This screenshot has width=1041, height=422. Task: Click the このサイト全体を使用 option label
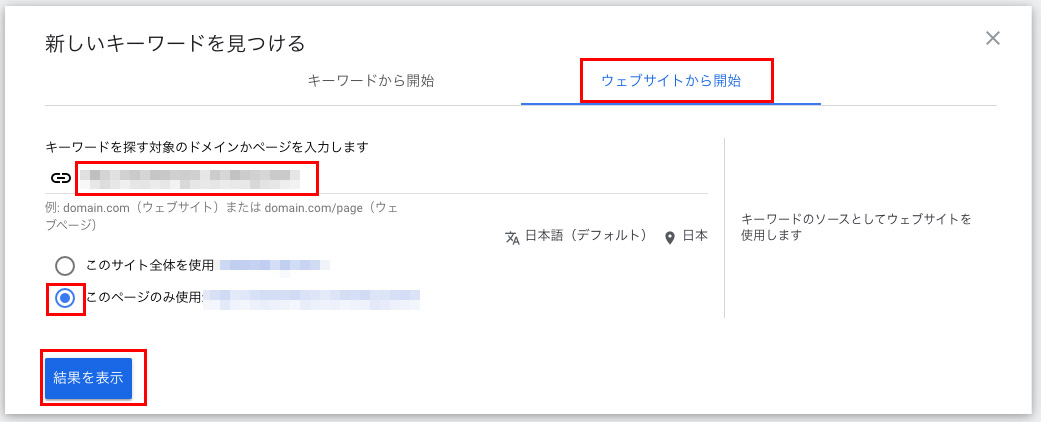[150, 265]
